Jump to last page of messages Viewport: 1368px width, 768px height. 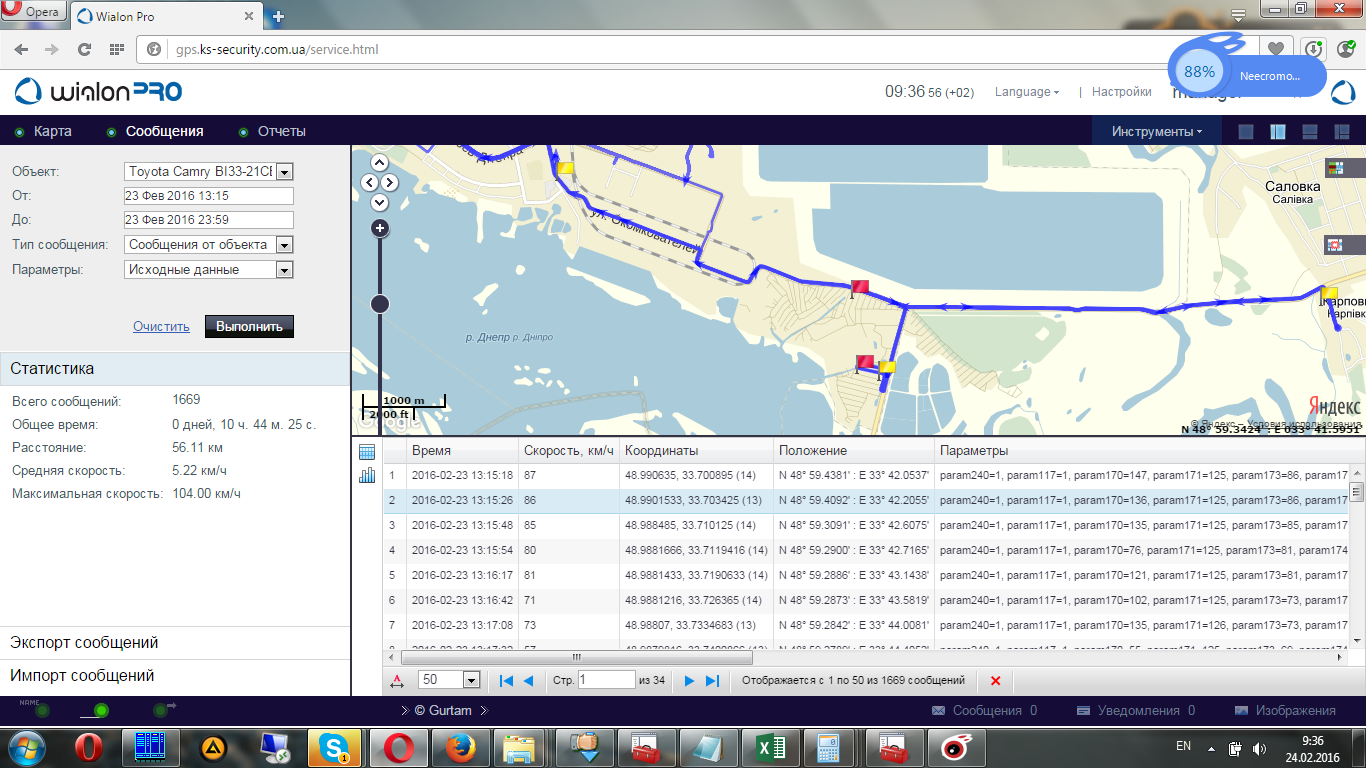(712, 680)
